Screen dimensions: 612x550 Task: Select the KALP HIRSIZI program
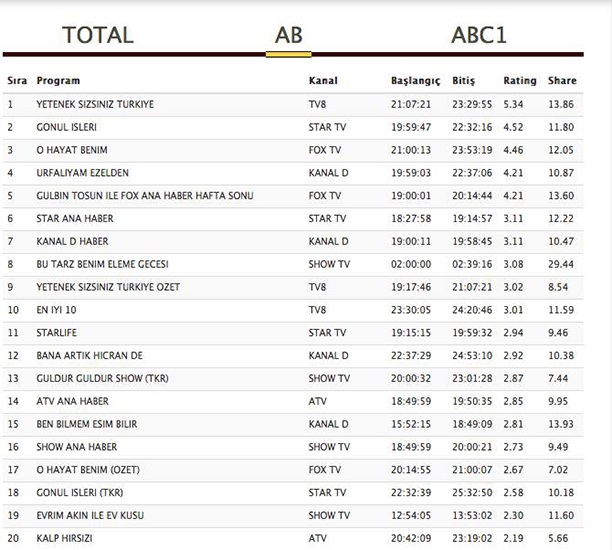tap(64, 538)
